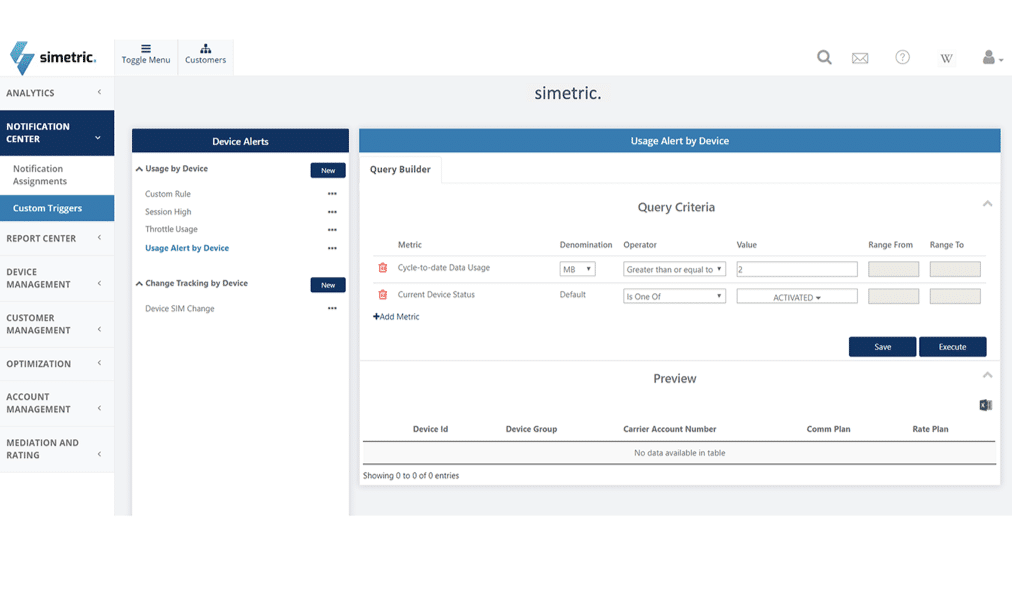Sort preview by Comm Plan column
This screenshot has width=1012, height=594.
[x=829, y=429]
